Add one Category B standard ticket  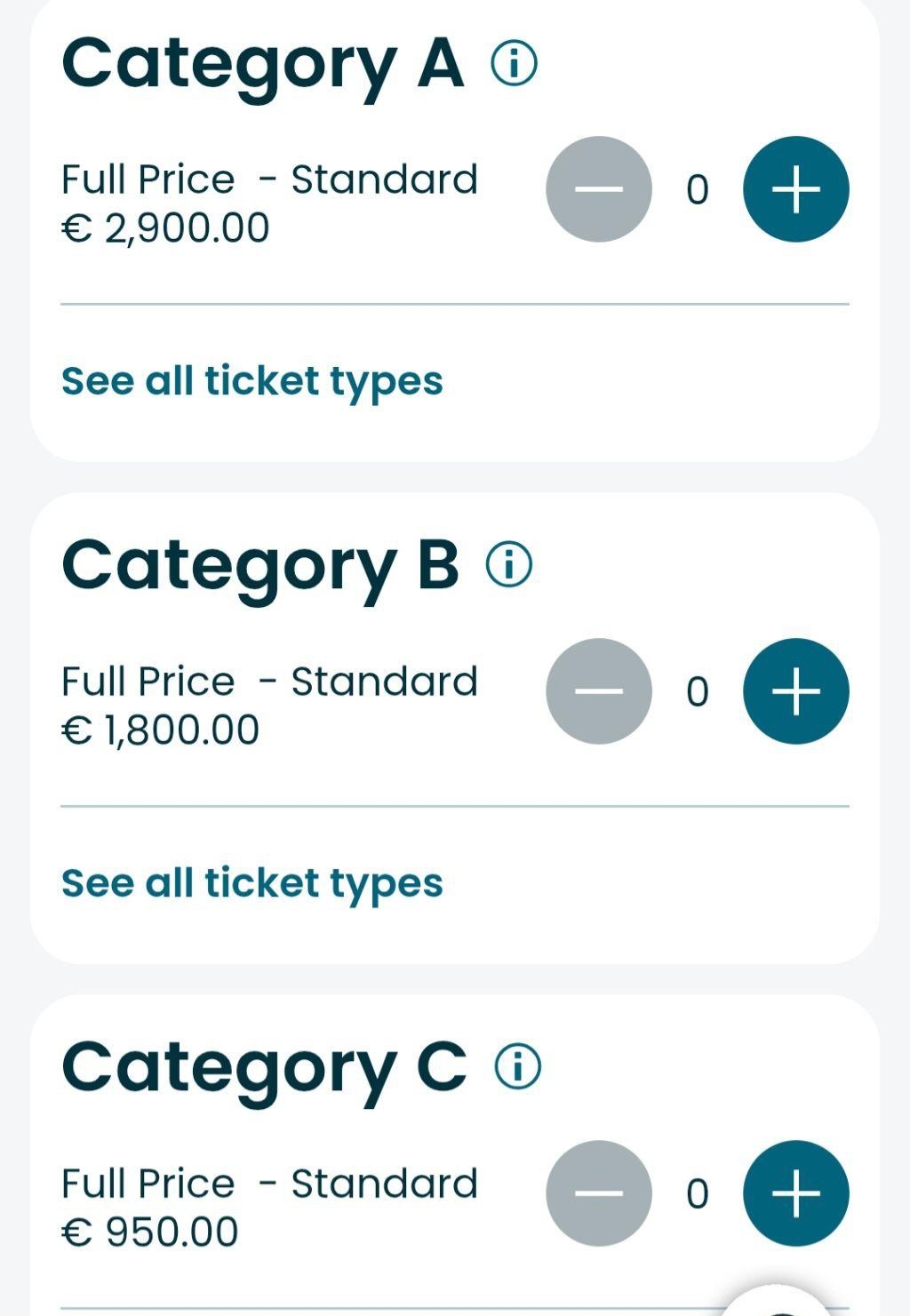(795, 691)
